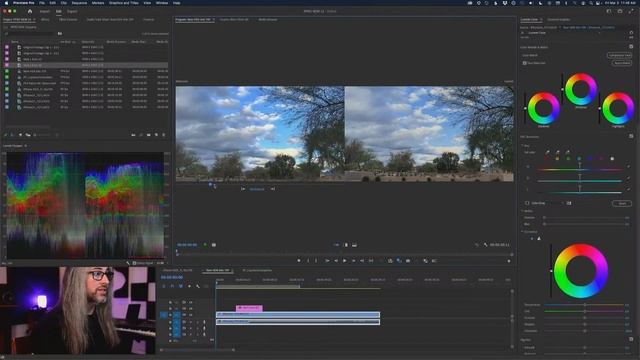Click the New Item icon in Project panel
The width and height of the screenshot is (640, 360).
click(x=156, y=135)
